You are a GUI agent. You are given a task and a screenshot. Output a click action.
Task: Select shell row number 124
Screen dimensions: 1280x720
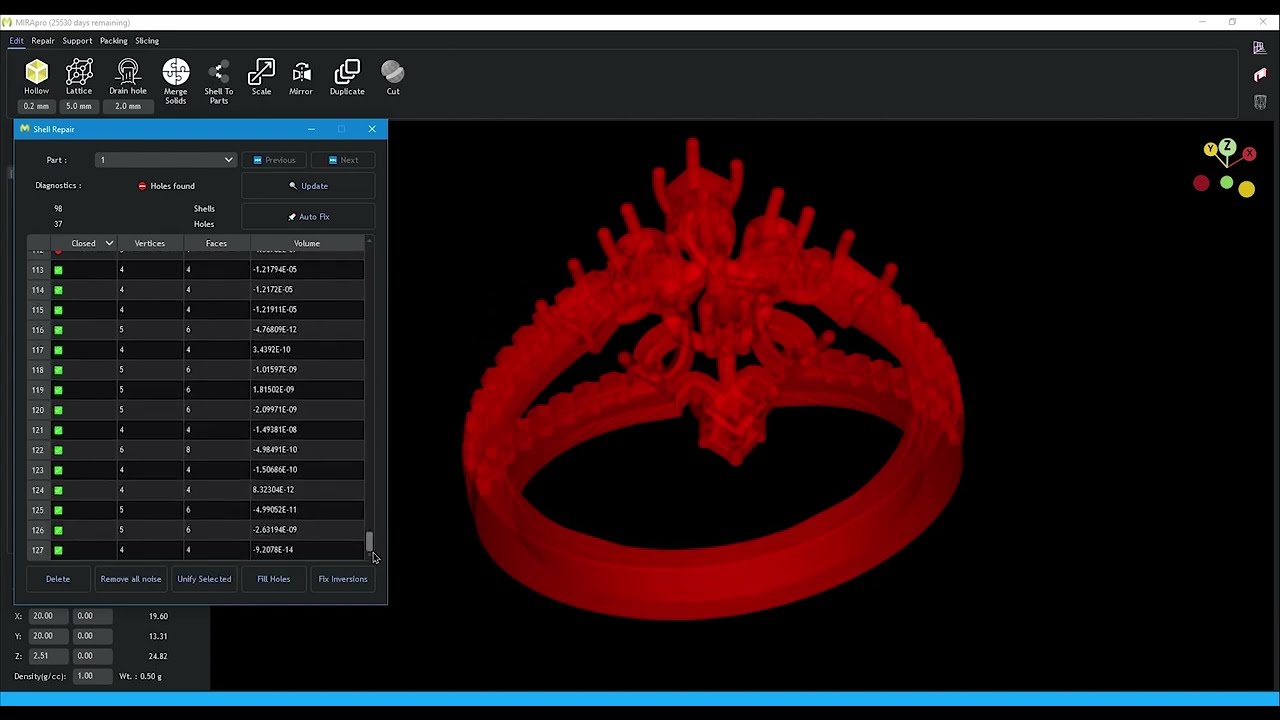[x=38, y=490]
